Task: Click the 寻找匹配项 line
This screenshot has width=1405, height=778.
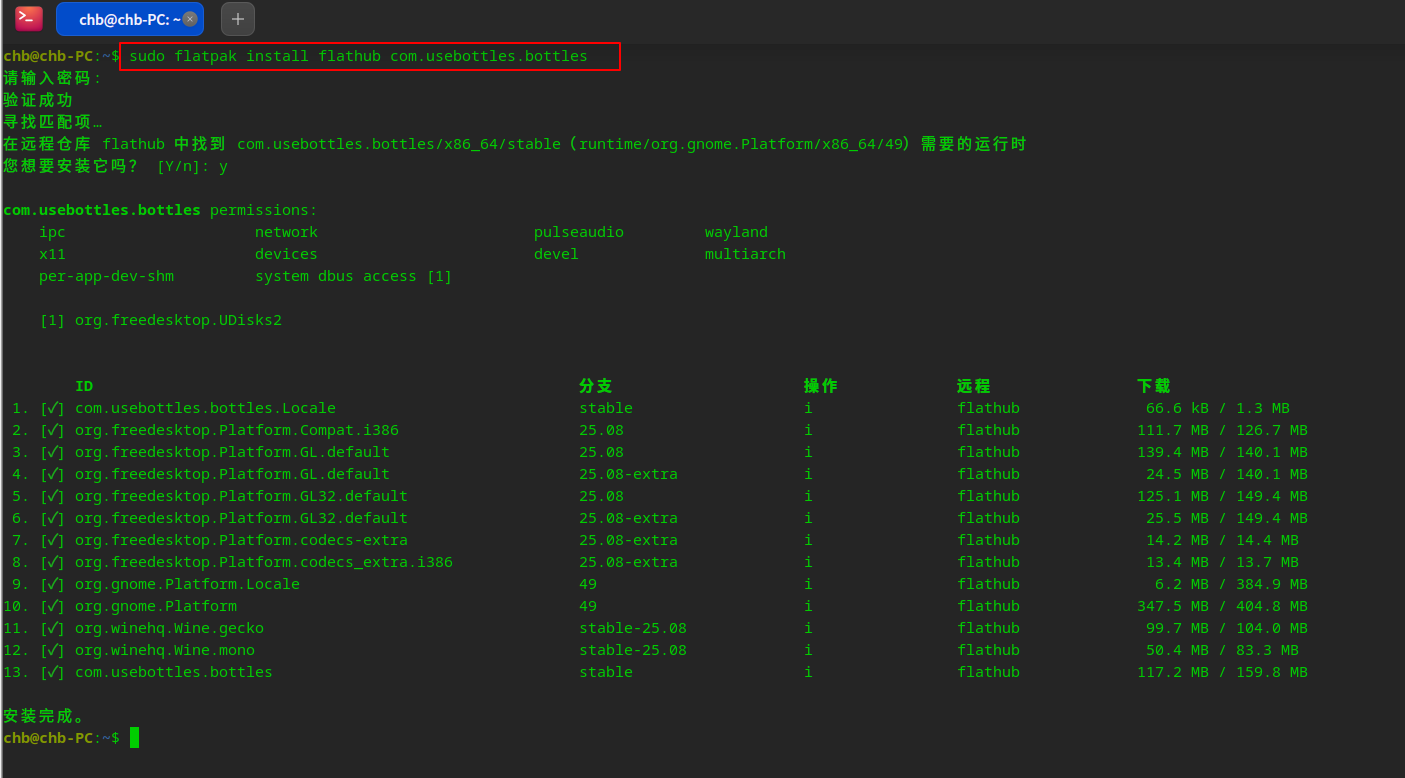Action: (52, 122)
